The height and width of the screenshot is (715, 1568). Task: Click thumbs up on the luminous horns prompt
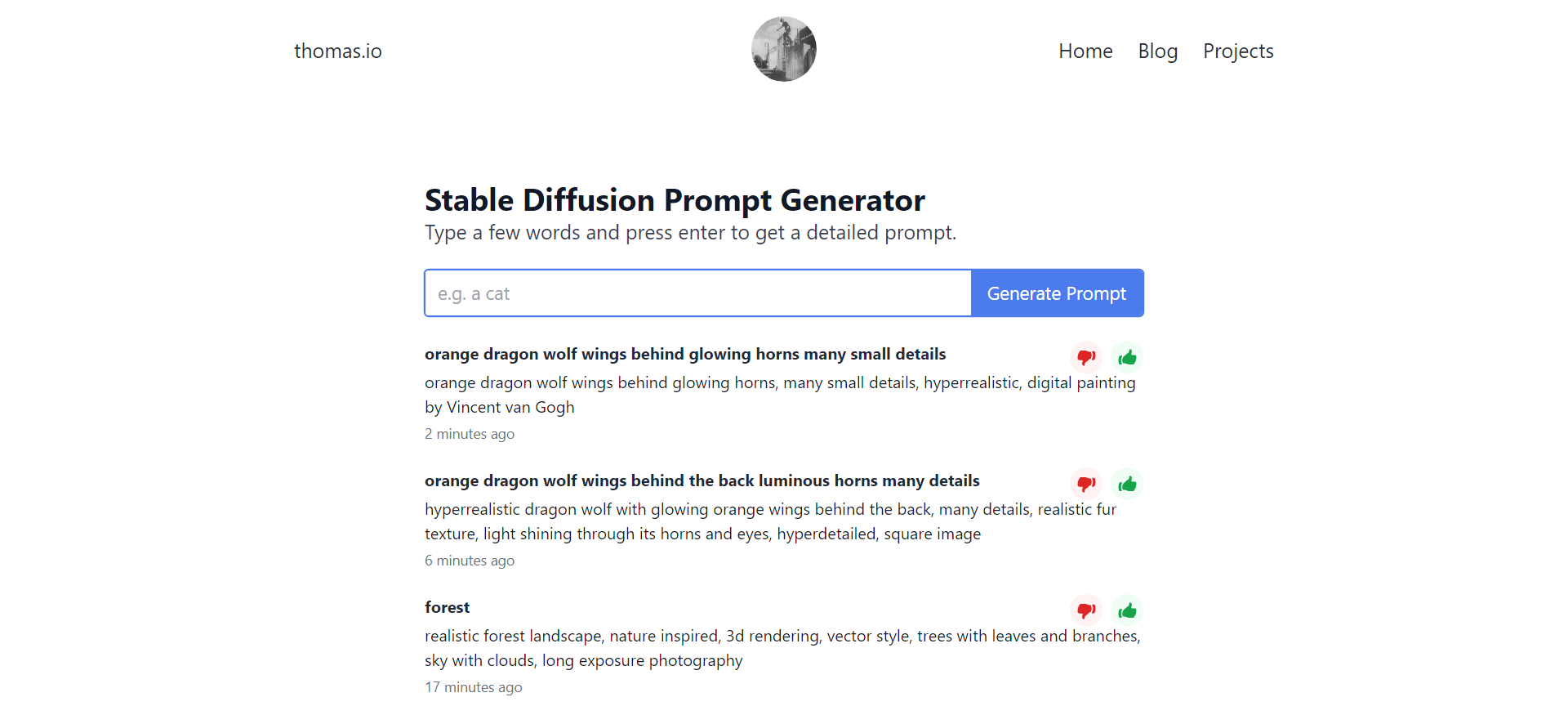tap(1127, 484)
